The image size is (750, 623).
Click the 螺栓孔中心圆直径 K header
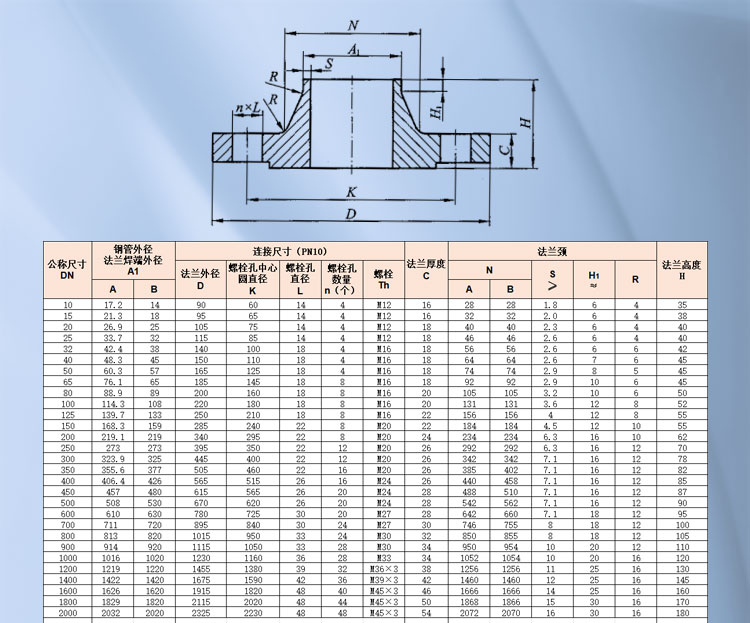point(252,278)
